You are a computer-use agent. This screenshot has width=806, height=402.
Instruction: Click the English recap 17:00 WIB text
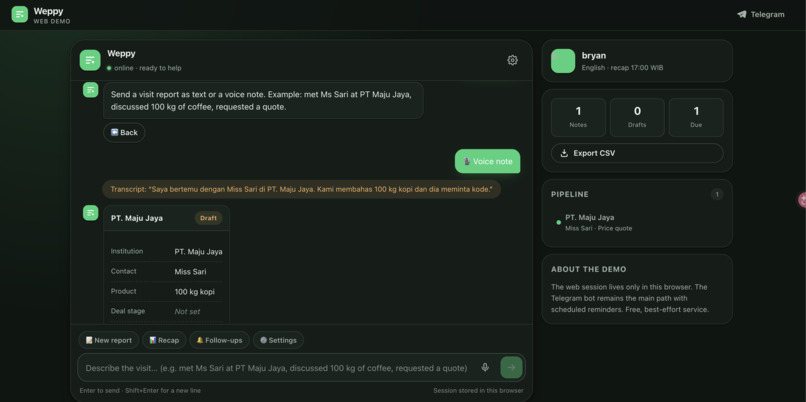tap(622, 68)
